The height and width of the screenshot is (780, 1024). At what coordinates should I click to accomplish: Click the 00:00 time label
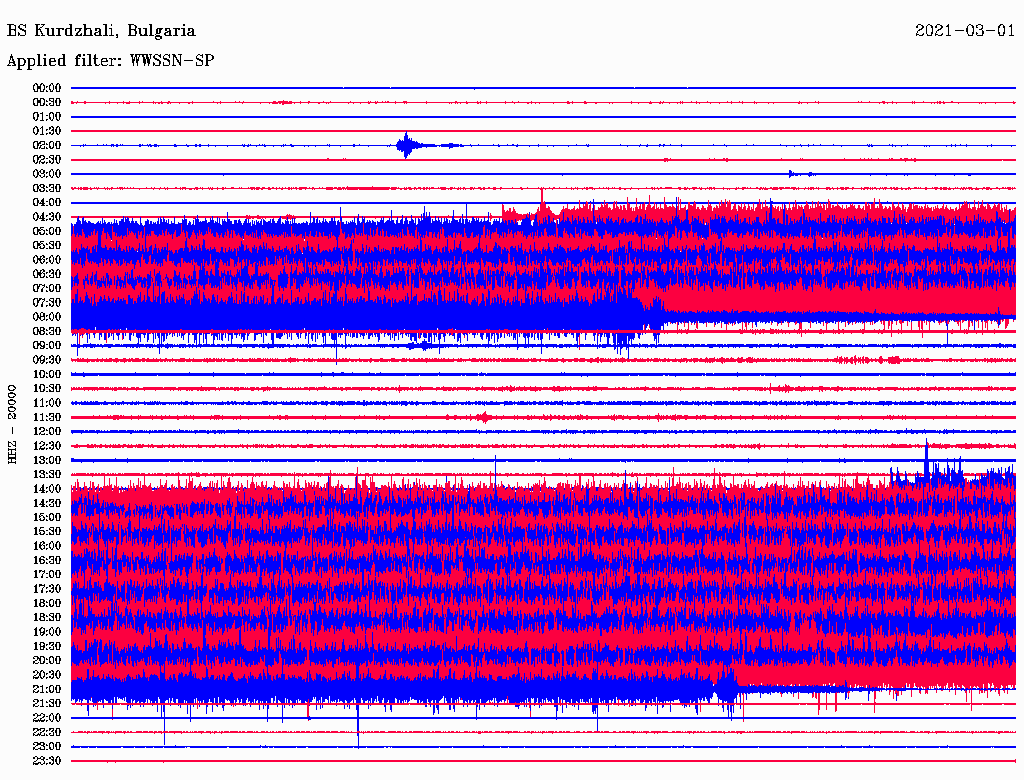(x=47, y=88)
